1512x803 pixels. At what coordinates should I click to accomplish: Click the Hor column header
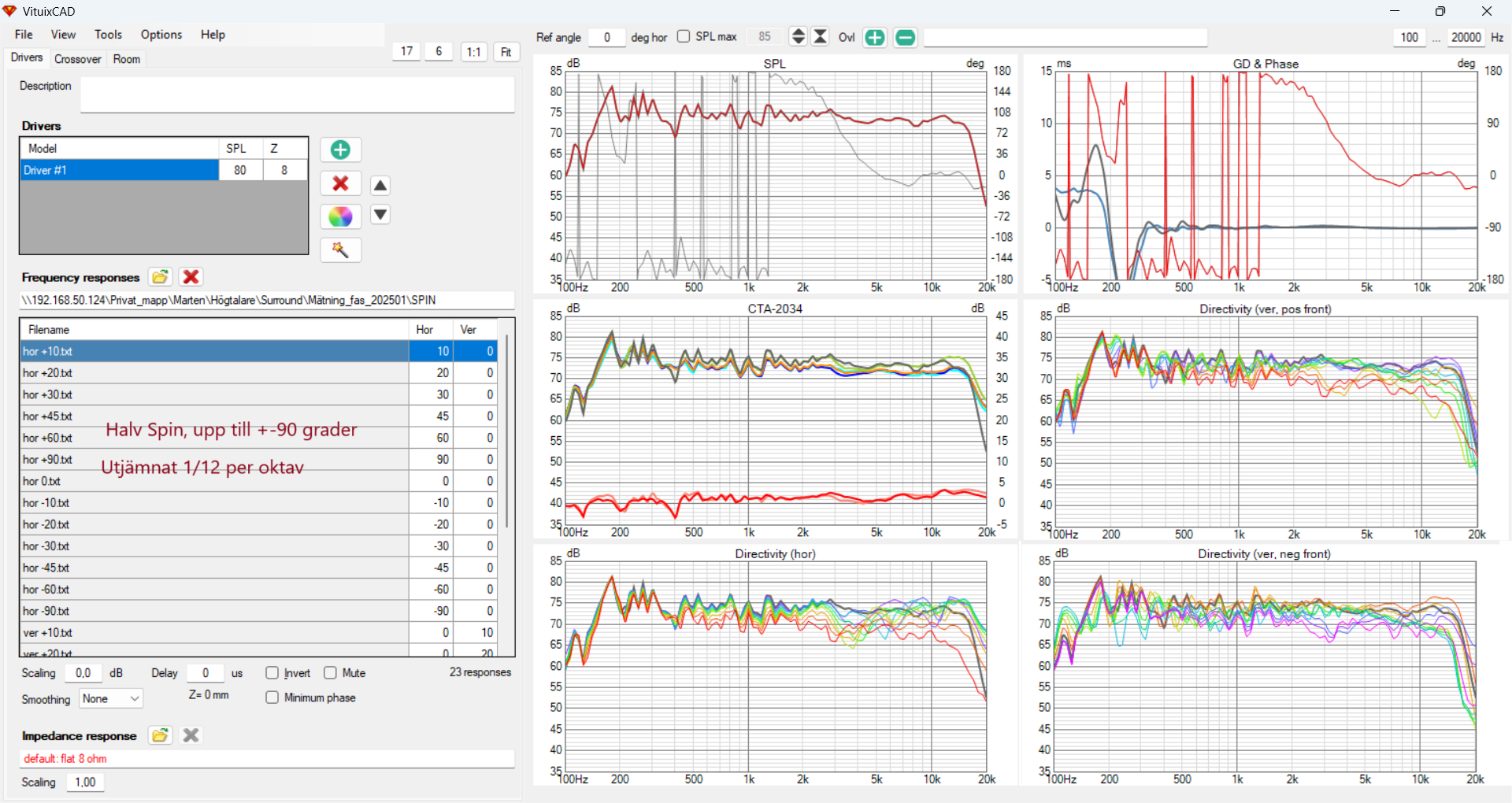[x=431, y=330]
